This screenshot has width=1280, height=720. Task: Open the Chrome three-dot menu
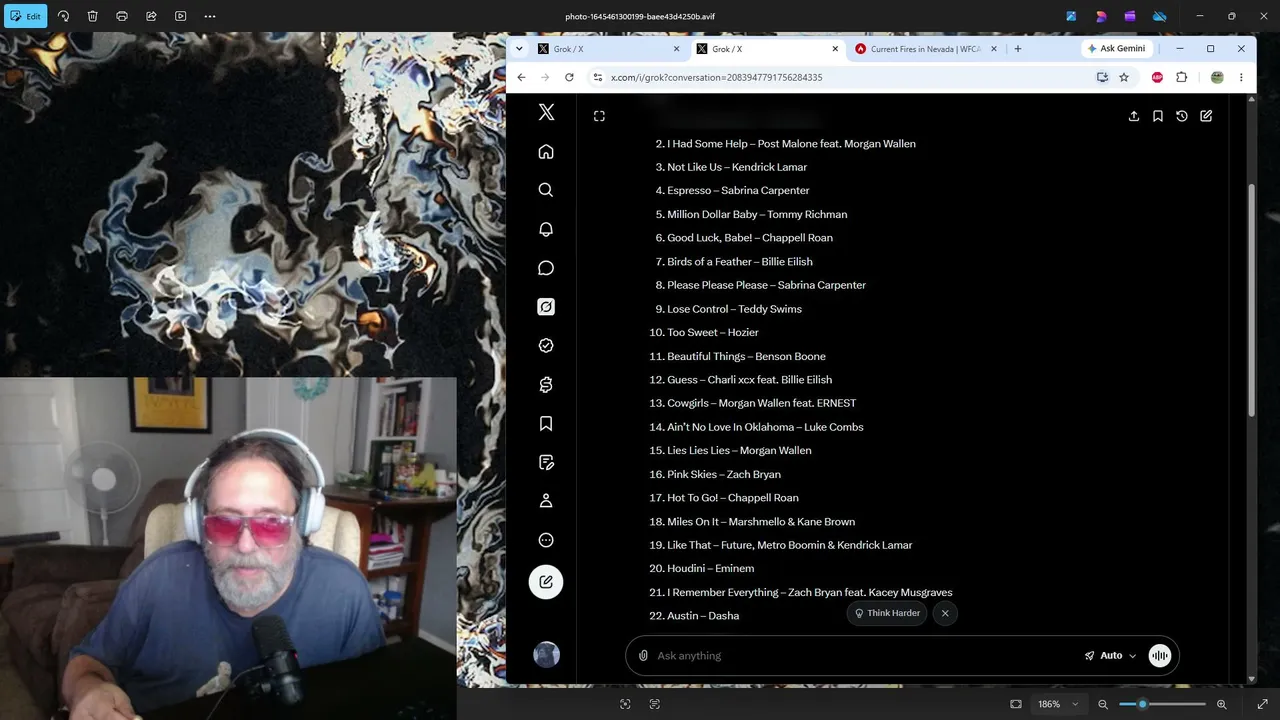pyautogui.click(x=1241, y=77)
